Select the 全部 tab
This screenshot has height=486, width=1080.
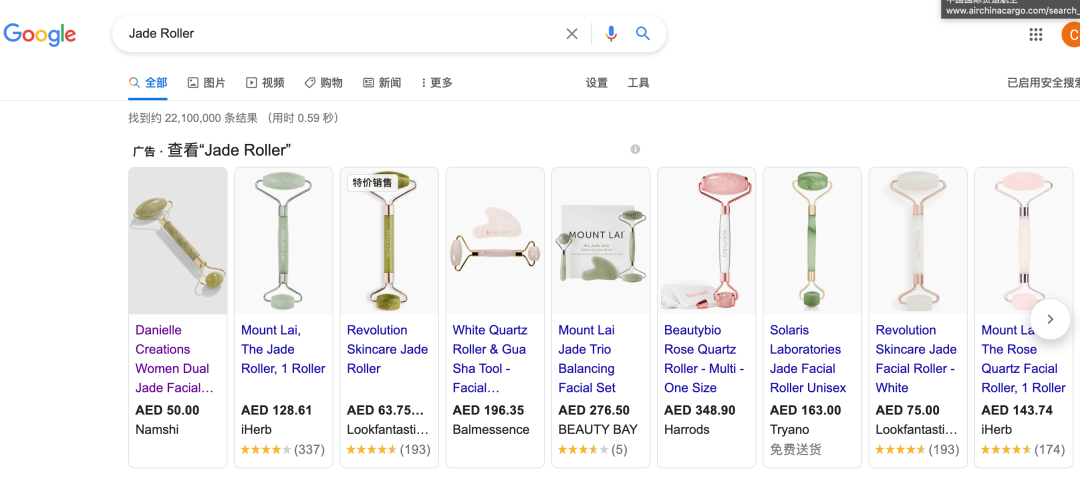pyautogui.click(x=148, y=83)
